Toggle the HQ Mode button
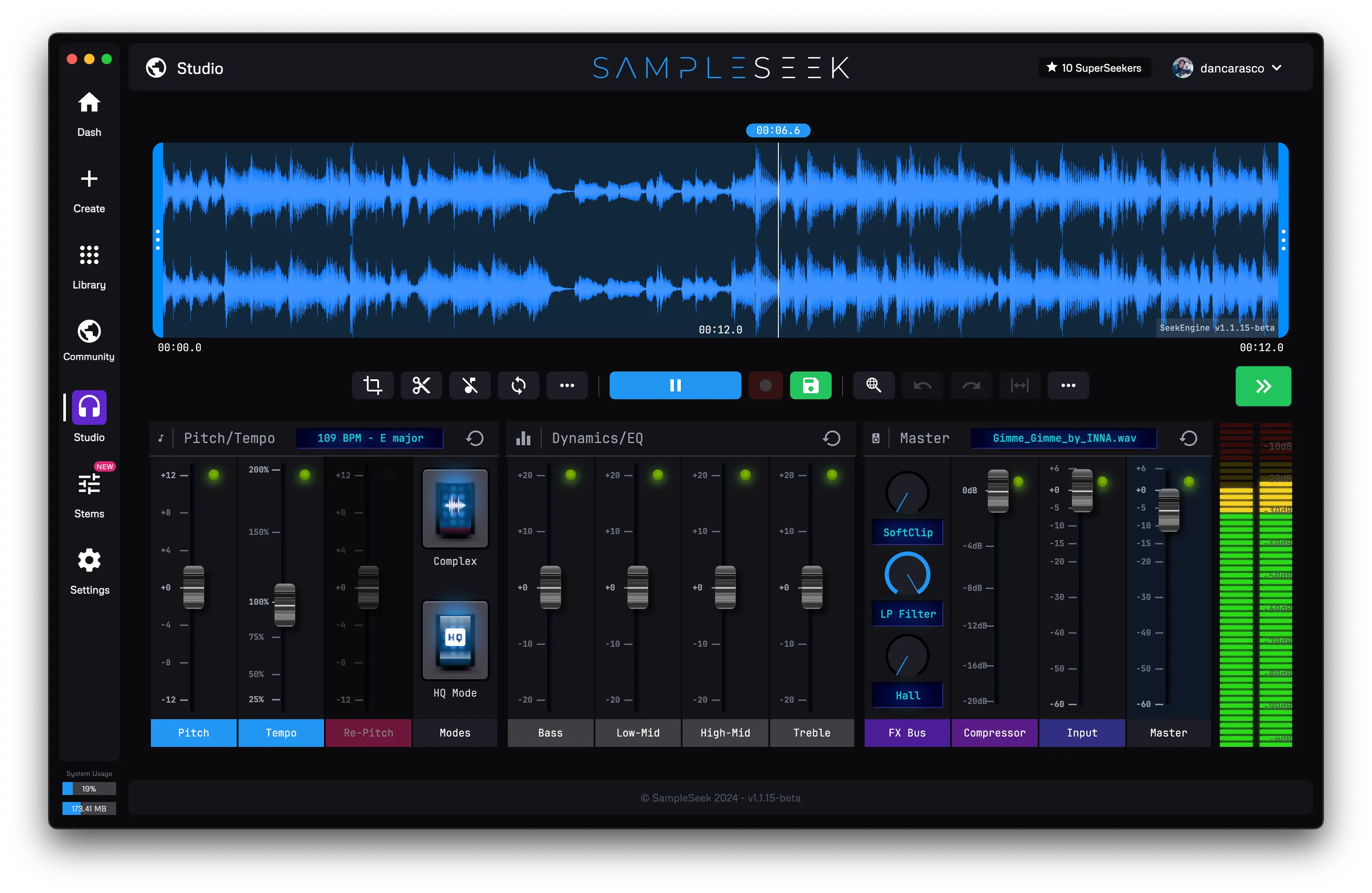Screen dimensions: 1372x893 click(455, 640)
